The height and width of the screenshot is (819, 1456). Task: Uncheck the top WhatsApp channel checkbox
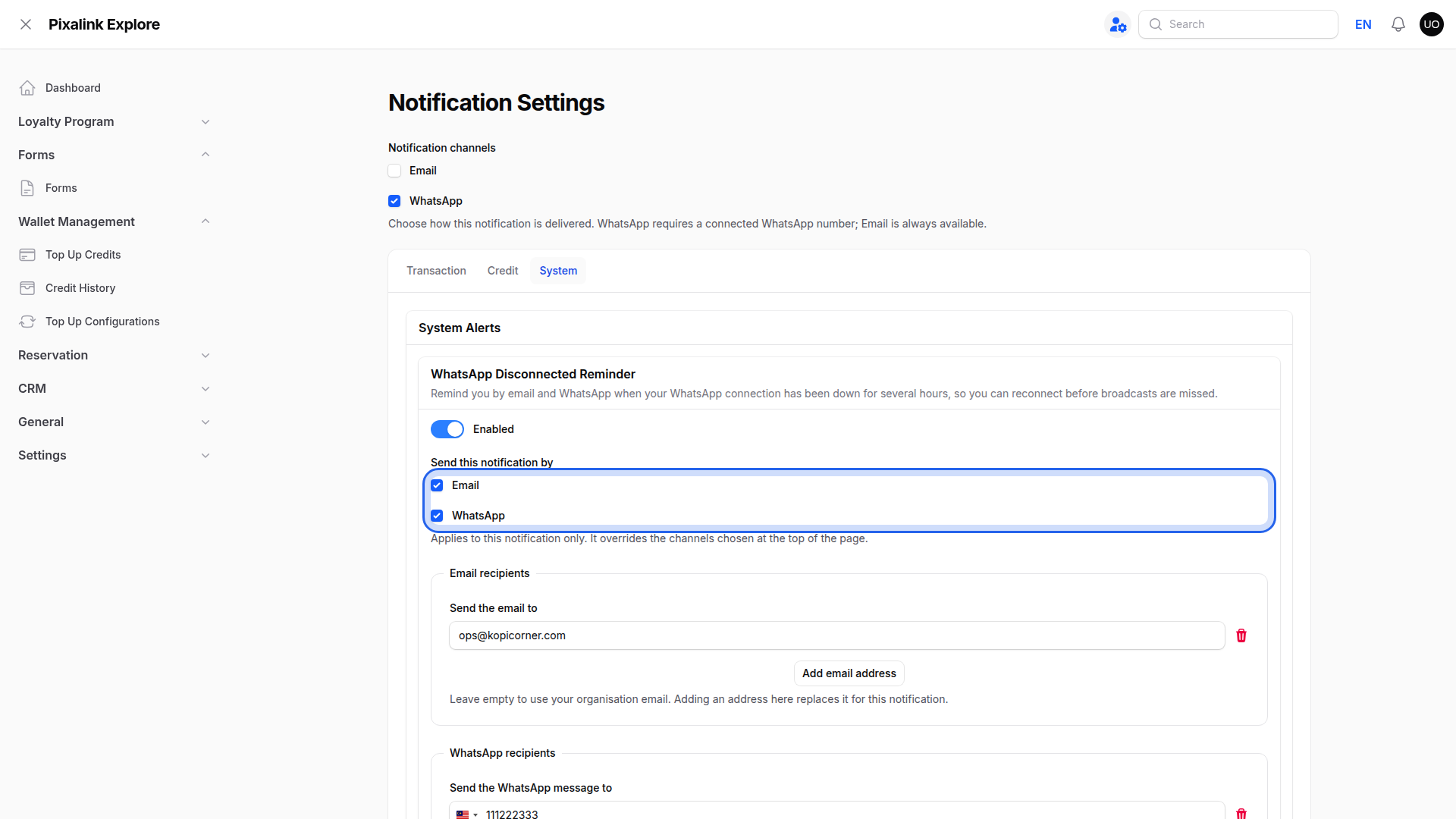coord(394,201)
